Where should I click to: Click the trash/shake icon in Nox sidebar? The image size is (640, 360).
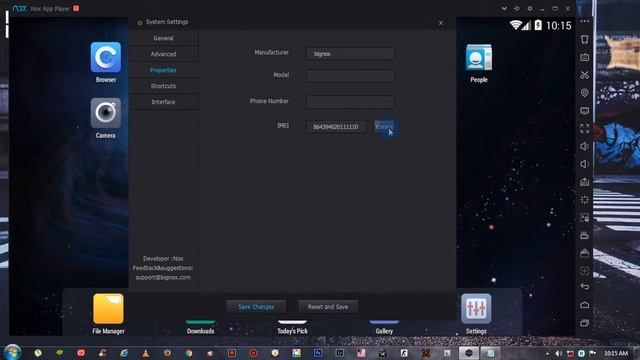[x=584, y=39]
